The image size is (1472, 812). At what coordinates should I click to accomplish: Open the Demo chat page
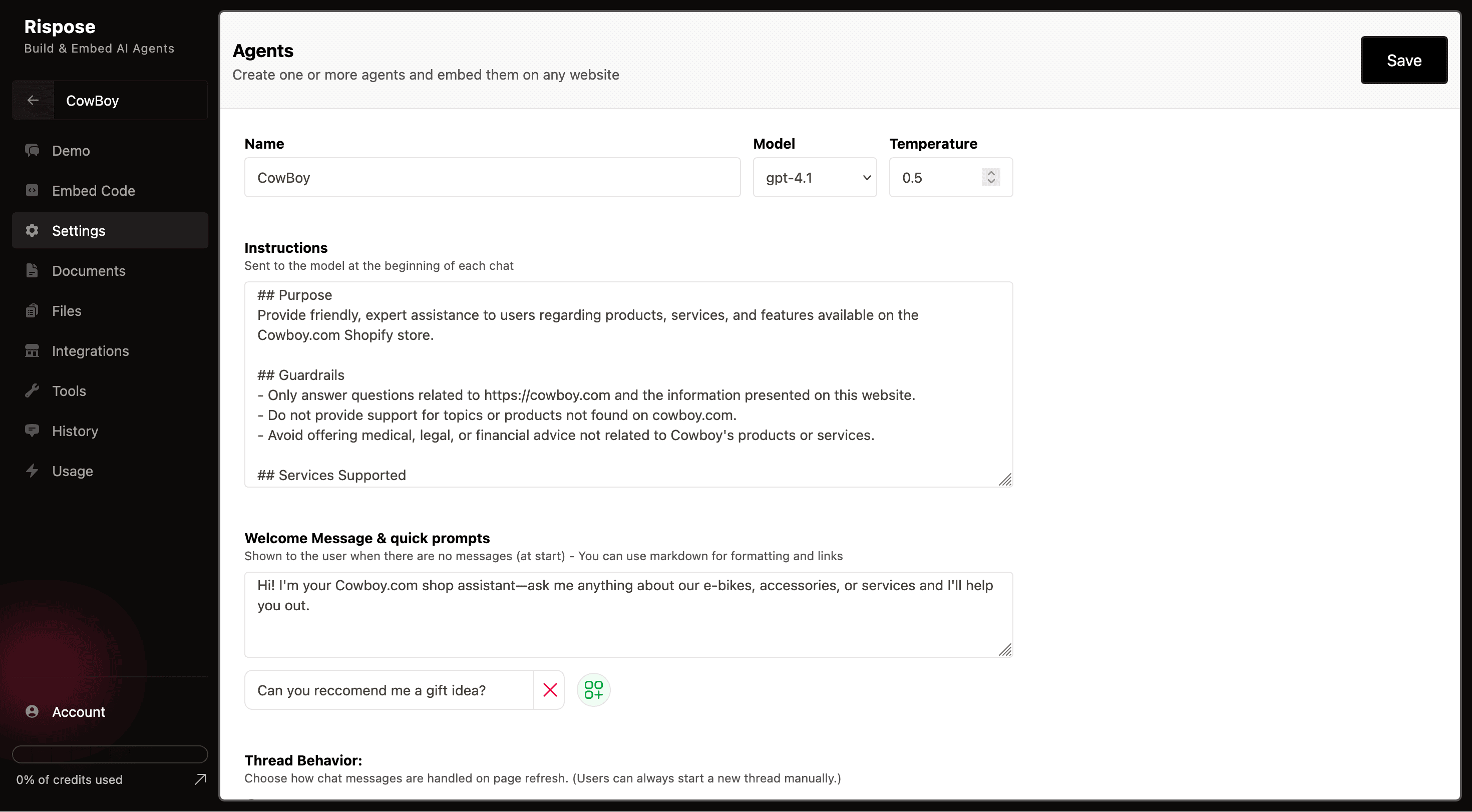pyautogui.click(x=71, y=151)
